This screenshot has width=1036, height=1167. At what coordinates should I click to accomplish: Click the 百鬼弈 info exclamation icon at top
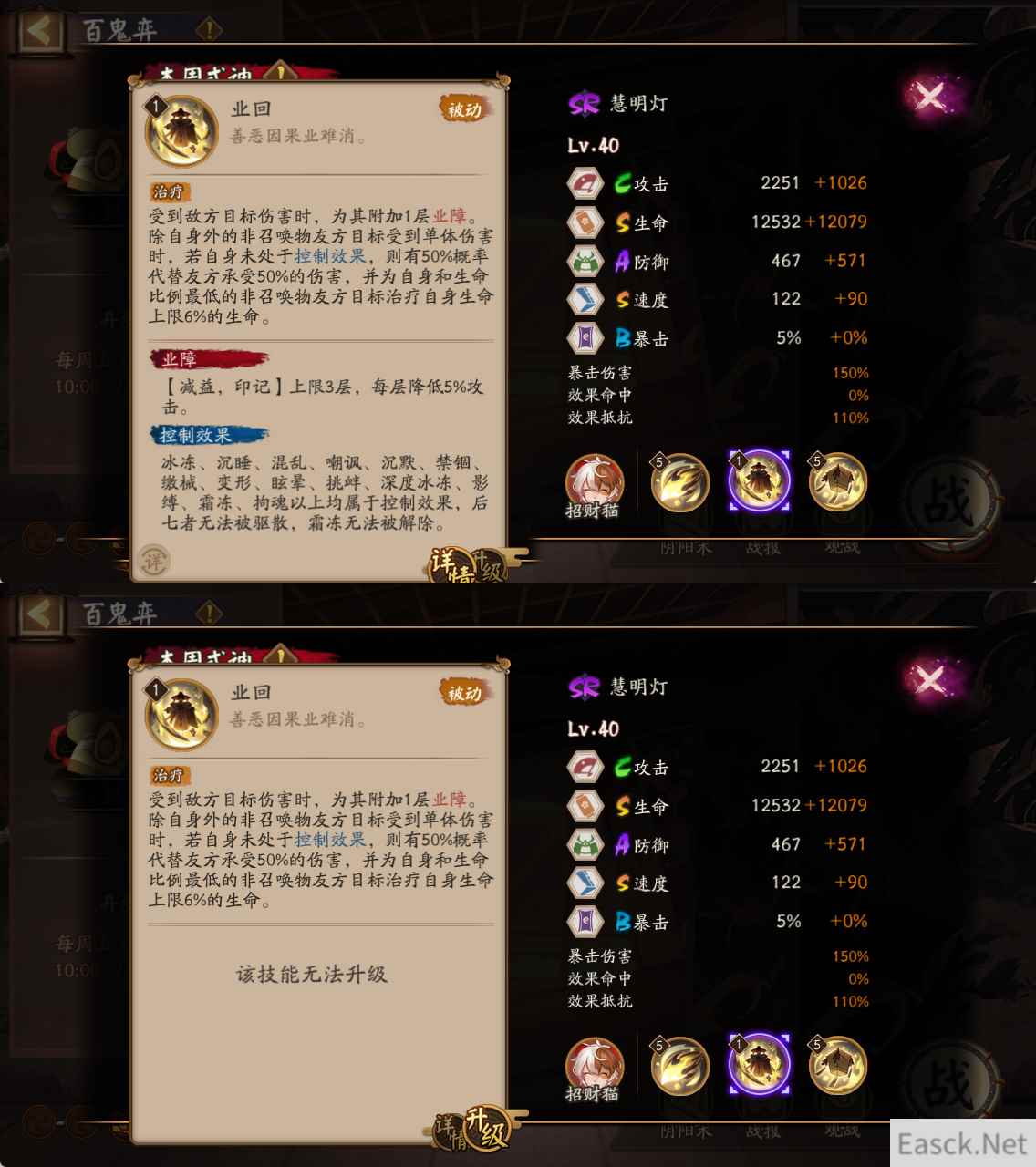coord(209,30)
